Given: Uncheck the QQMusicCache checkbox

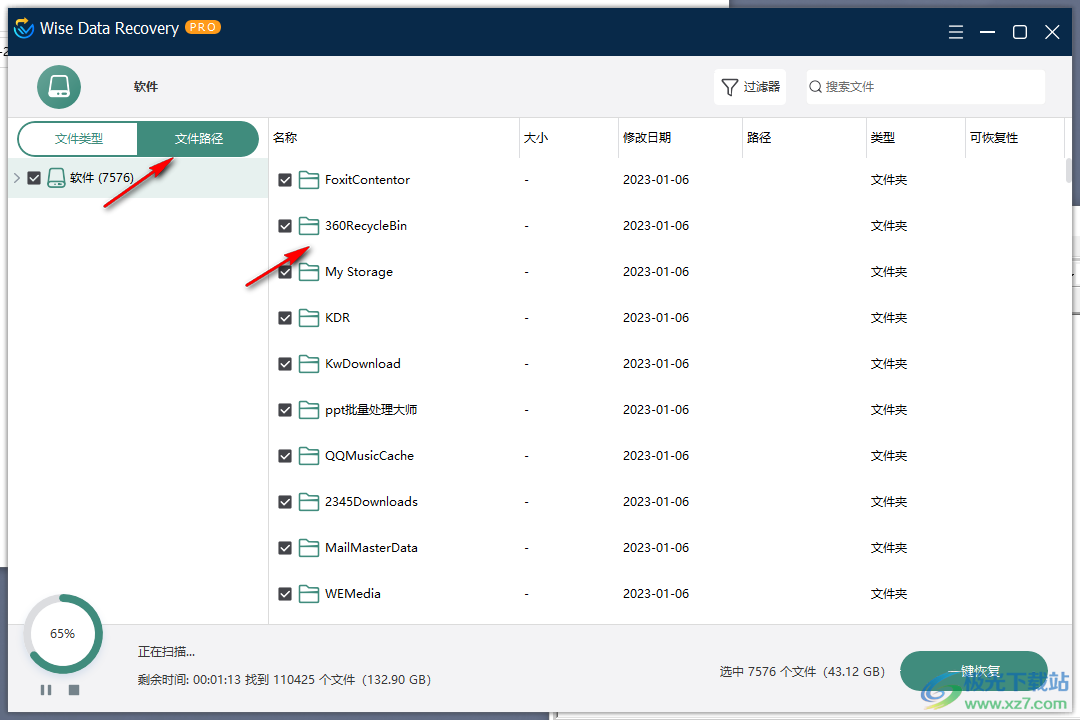Looking at the screenshot, I should tap(285, 456).
